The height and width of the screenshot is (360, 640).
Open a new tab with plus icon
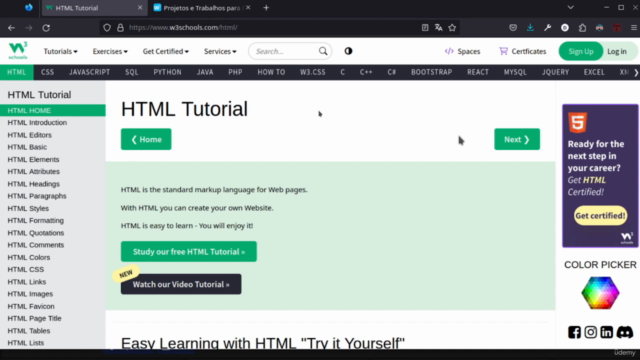click(266, 8)
